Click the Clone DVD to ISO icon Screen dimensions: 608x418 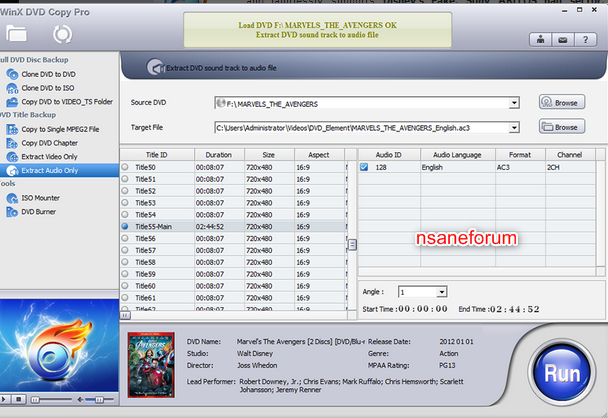pos(12,88)
